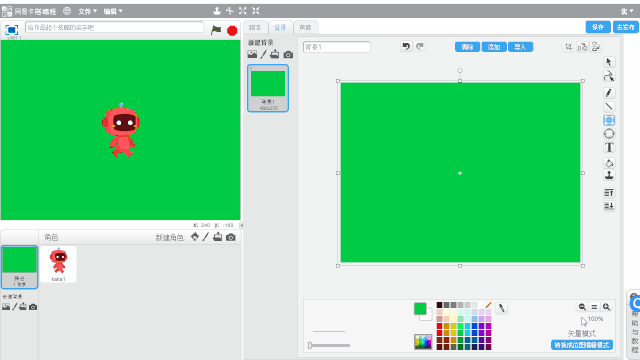
Task: Upload sprite from file icon
Action: [x=218, y=237]
